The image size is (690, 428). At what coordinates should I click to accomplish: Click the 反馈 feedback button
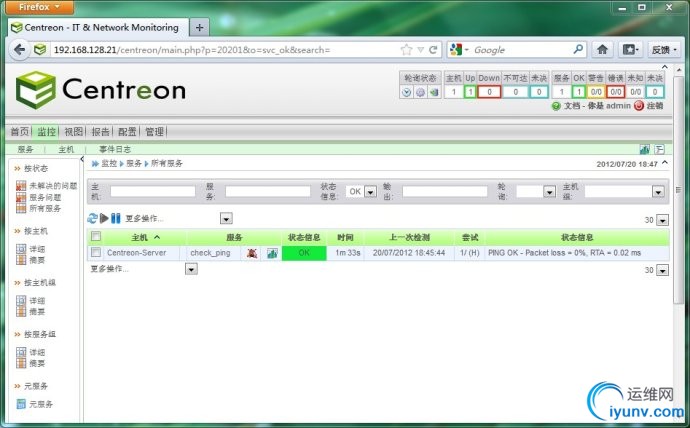coord(664,50)
